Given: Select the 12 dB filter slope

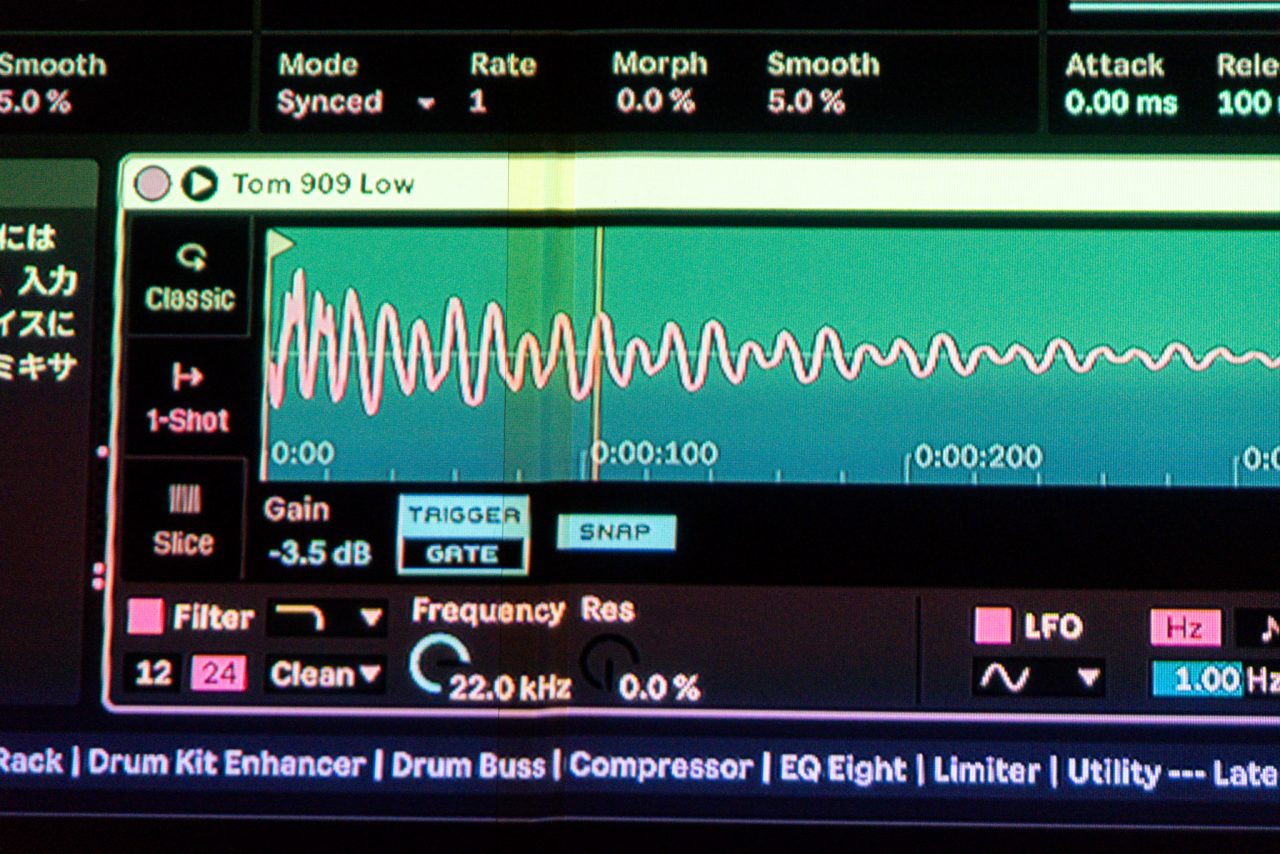Looking at the screenshot, I should 153,675.
